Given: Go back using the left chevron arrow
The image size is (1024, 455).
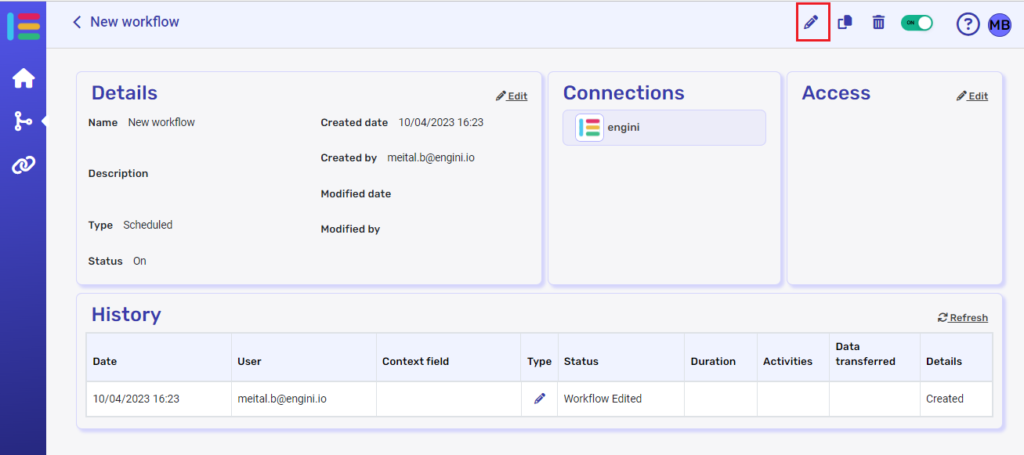Looking at the screenshot, I should click(77, 22).
